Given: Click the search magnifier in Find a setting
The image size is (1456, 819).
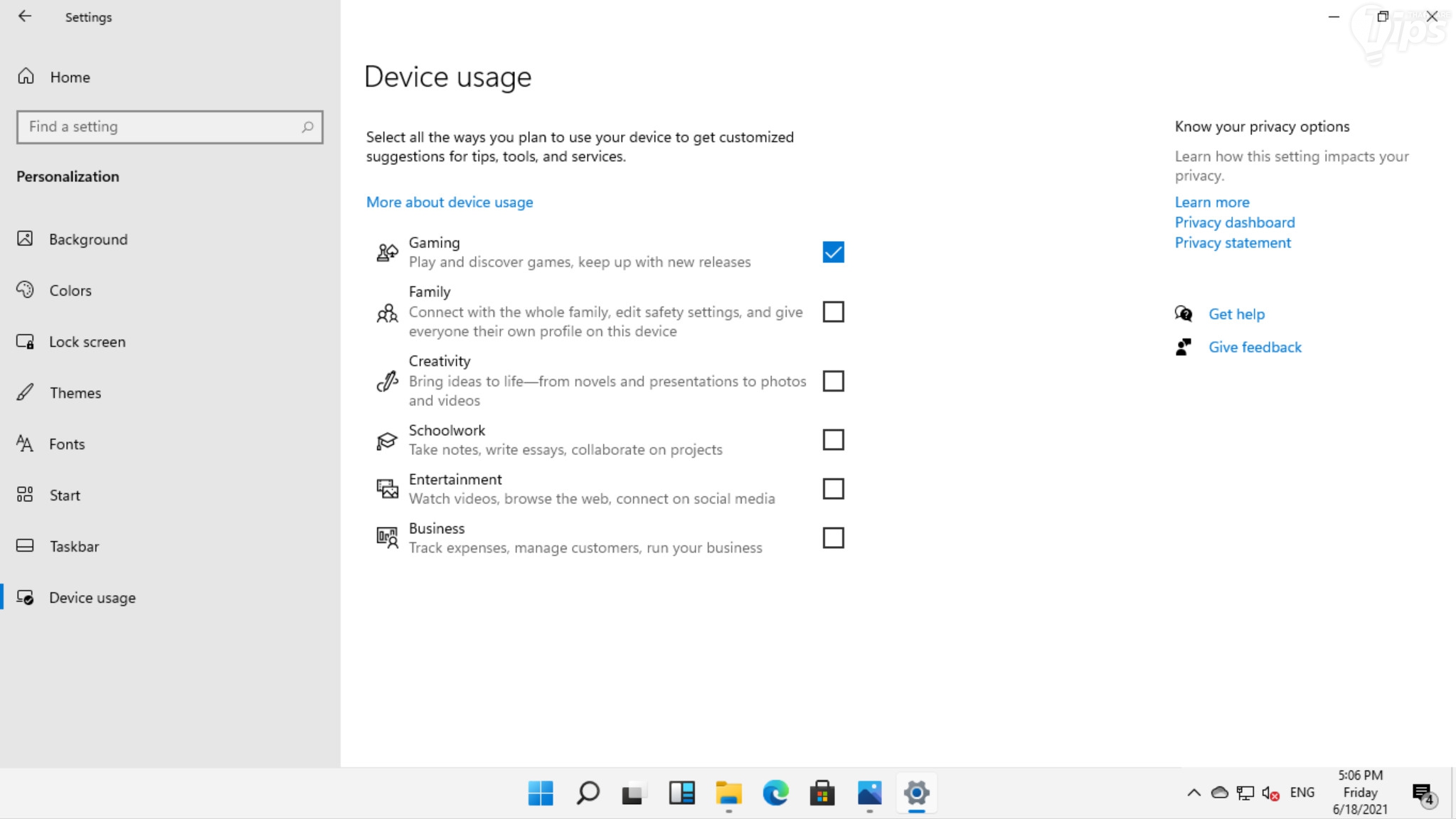Looking at the screenshot, I should (307, 127).
